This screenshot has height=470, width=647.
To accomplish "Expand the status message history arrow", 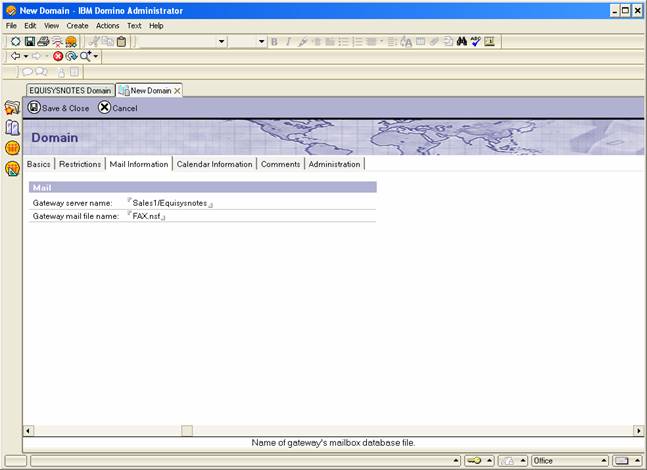I will click(x=456, y=461).
